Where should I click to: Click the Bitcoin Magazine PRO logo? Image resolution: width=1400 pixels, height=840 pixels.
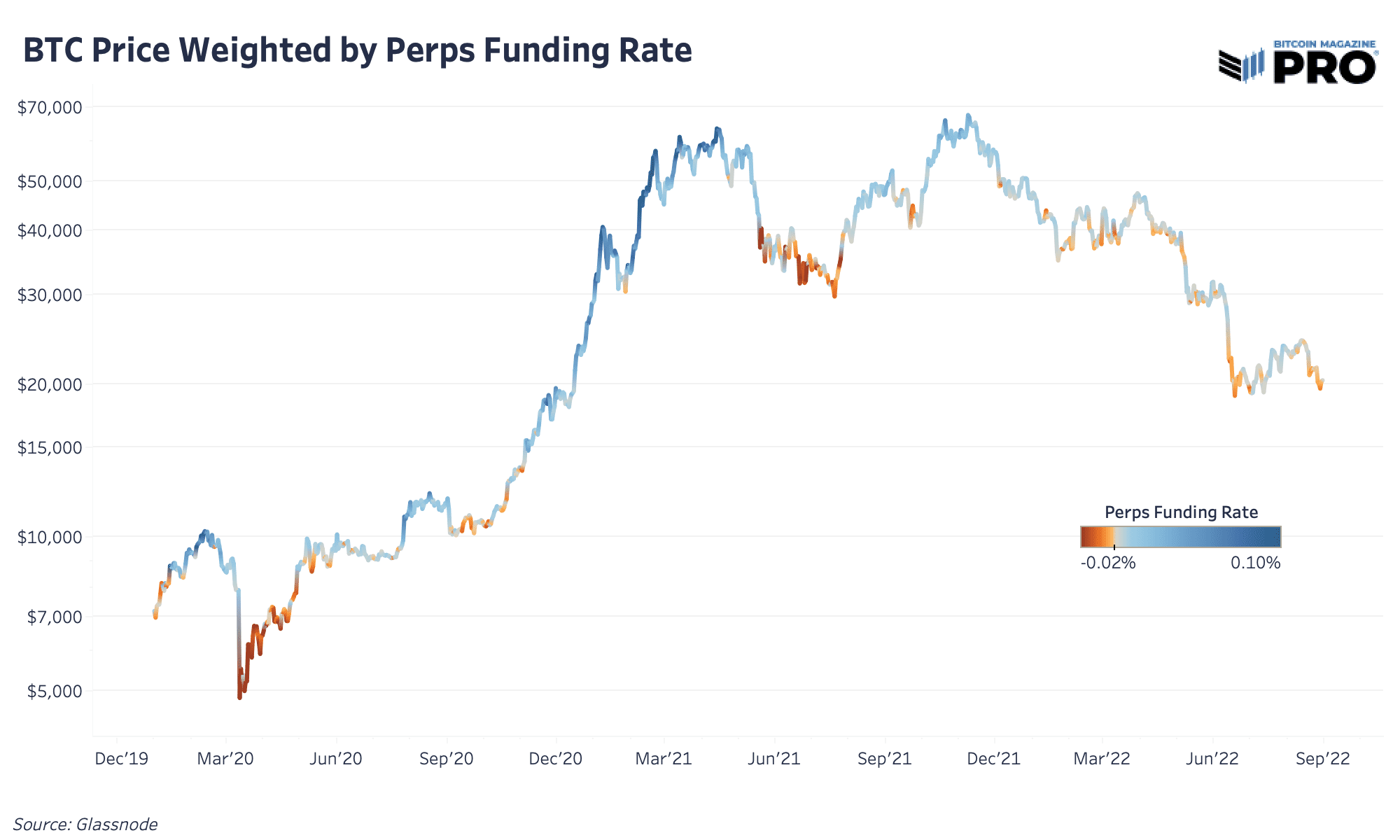[1298, 62]
